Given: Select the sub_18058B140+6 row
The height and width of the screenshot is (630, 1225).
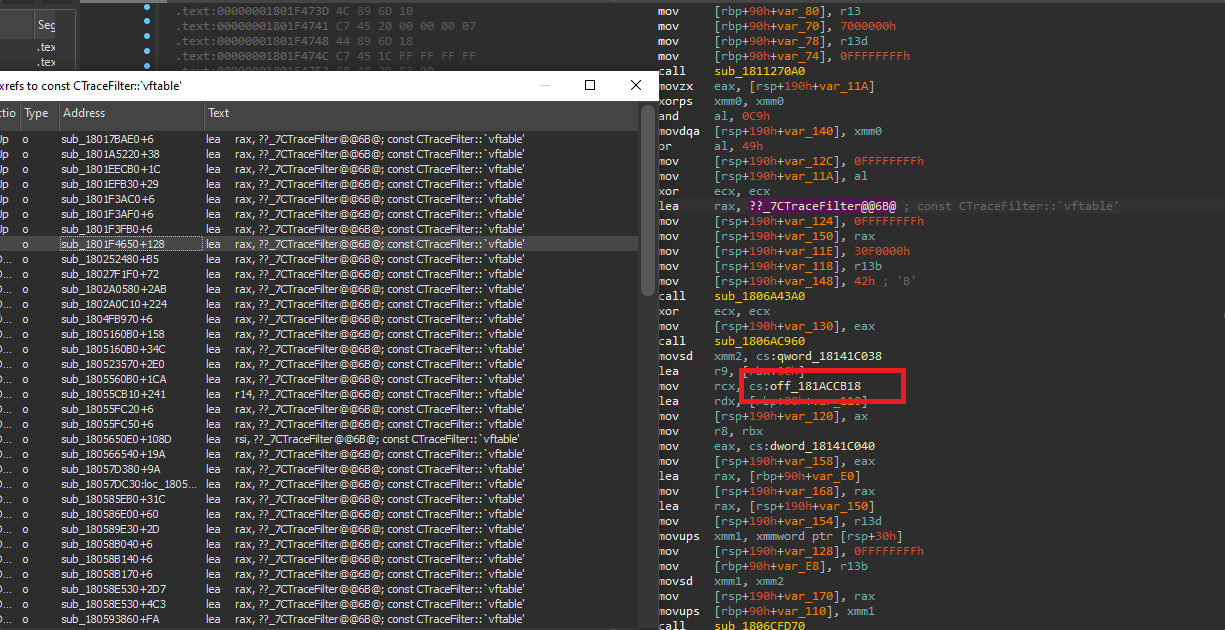Looking at the screenshot, I should pos(319,559).
